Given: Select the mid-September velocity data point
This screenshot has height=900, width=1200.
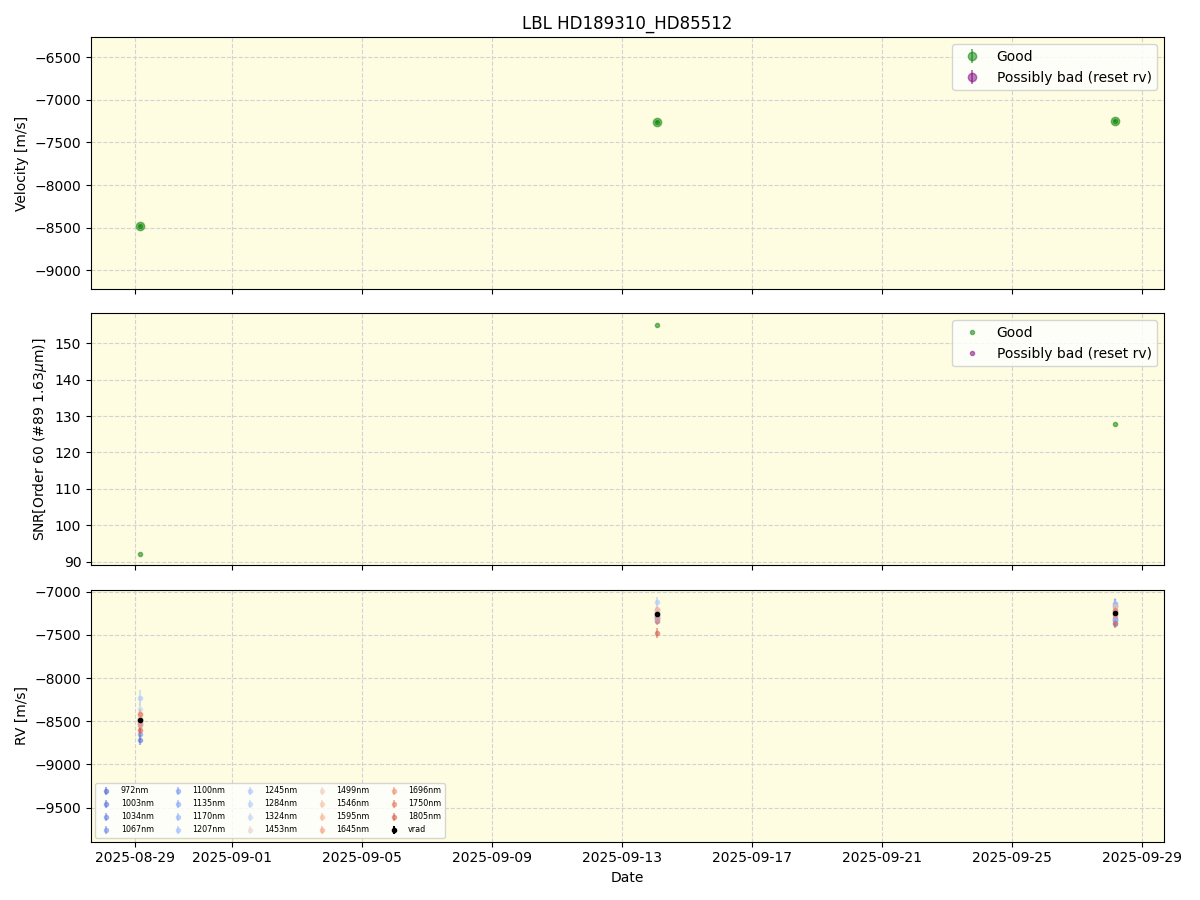Looking at the screenshot, I should (657, 122).
